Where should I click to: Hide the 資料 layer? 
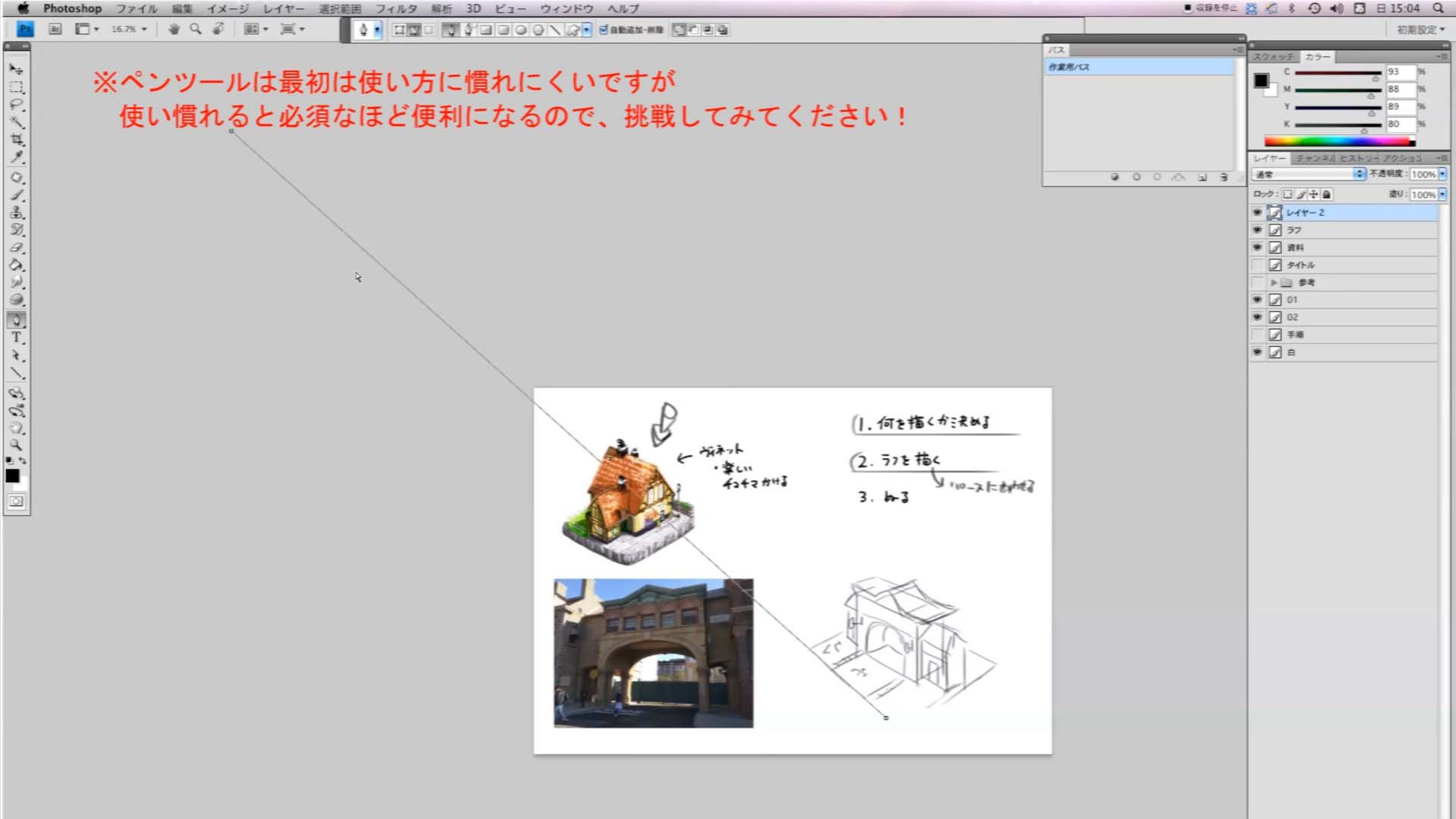click(1257, 247)
